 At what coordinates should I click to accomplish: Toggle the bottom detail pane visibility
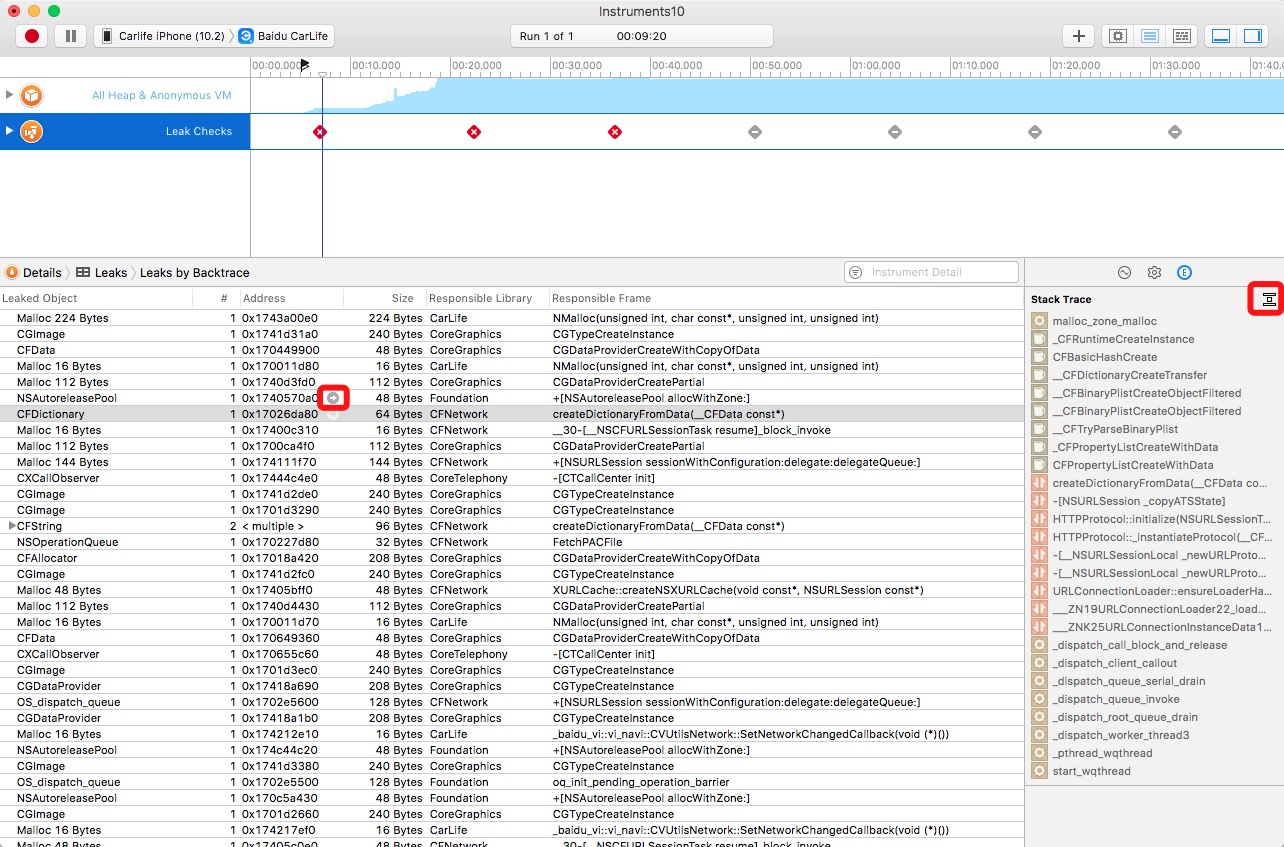(x=1220, y=36)
